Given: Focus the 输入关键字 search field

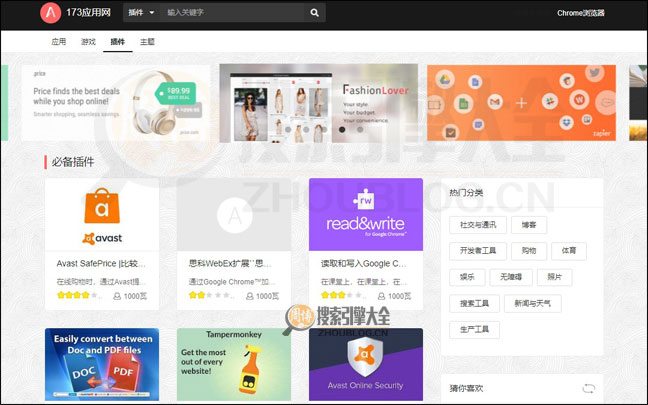Looking at the screenshot, I should point(231,12).
